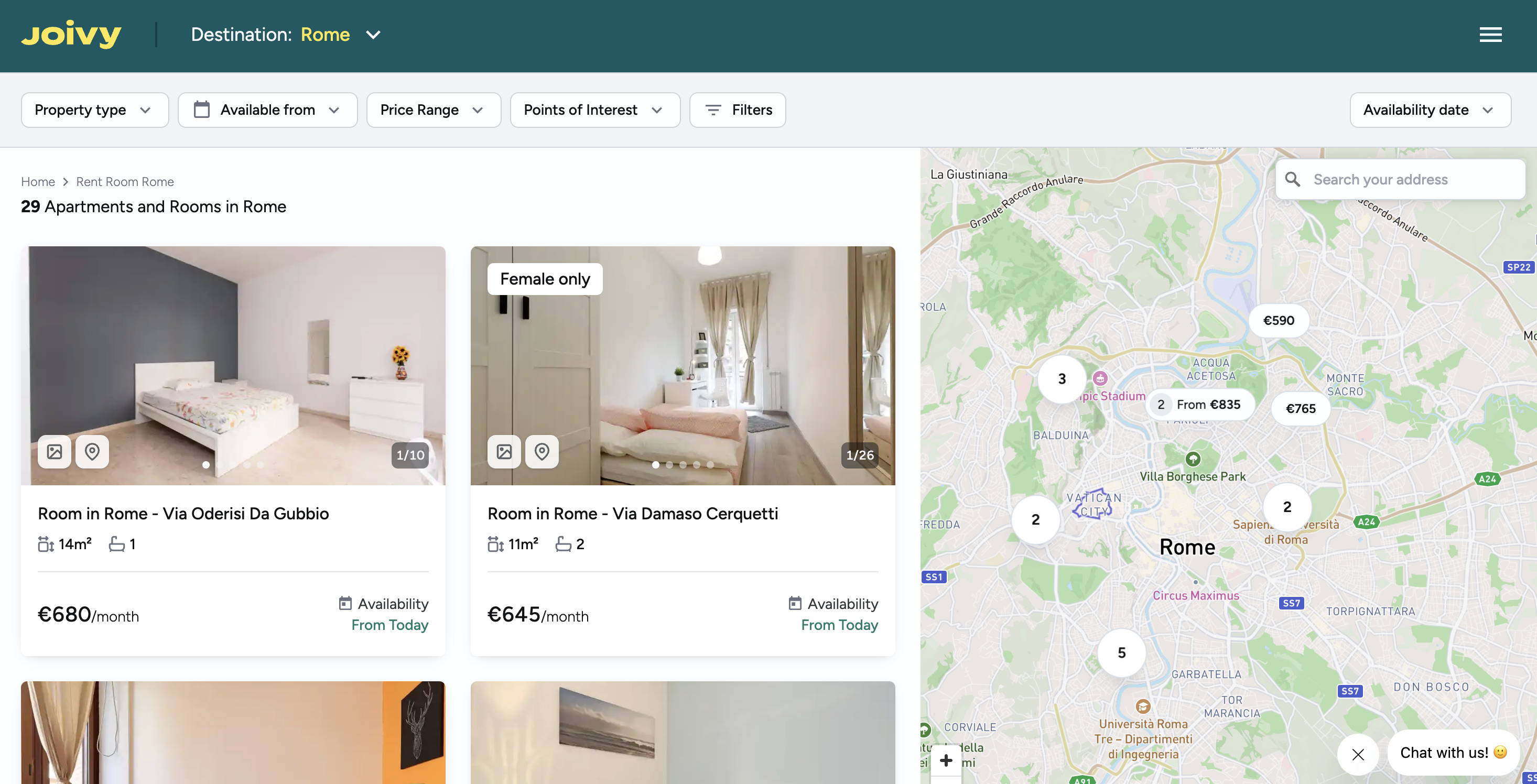Open Room in Rome Via Damaso Cerquetti listing
The height and width of the screenshot is (784, 1537).
point(632,513)
